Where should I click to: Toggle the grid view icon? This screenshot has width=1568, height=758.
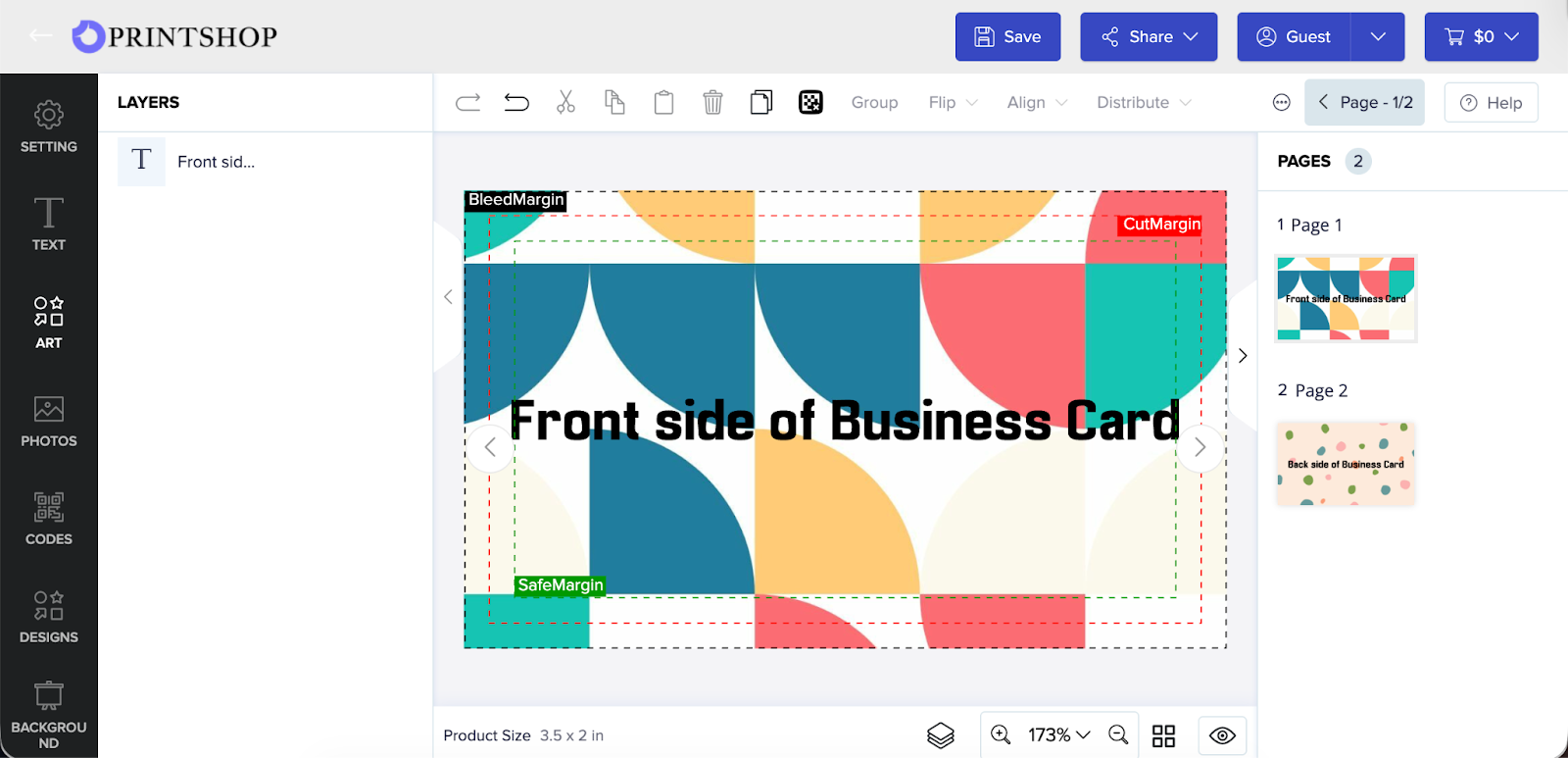click(x=1163, y=735)
